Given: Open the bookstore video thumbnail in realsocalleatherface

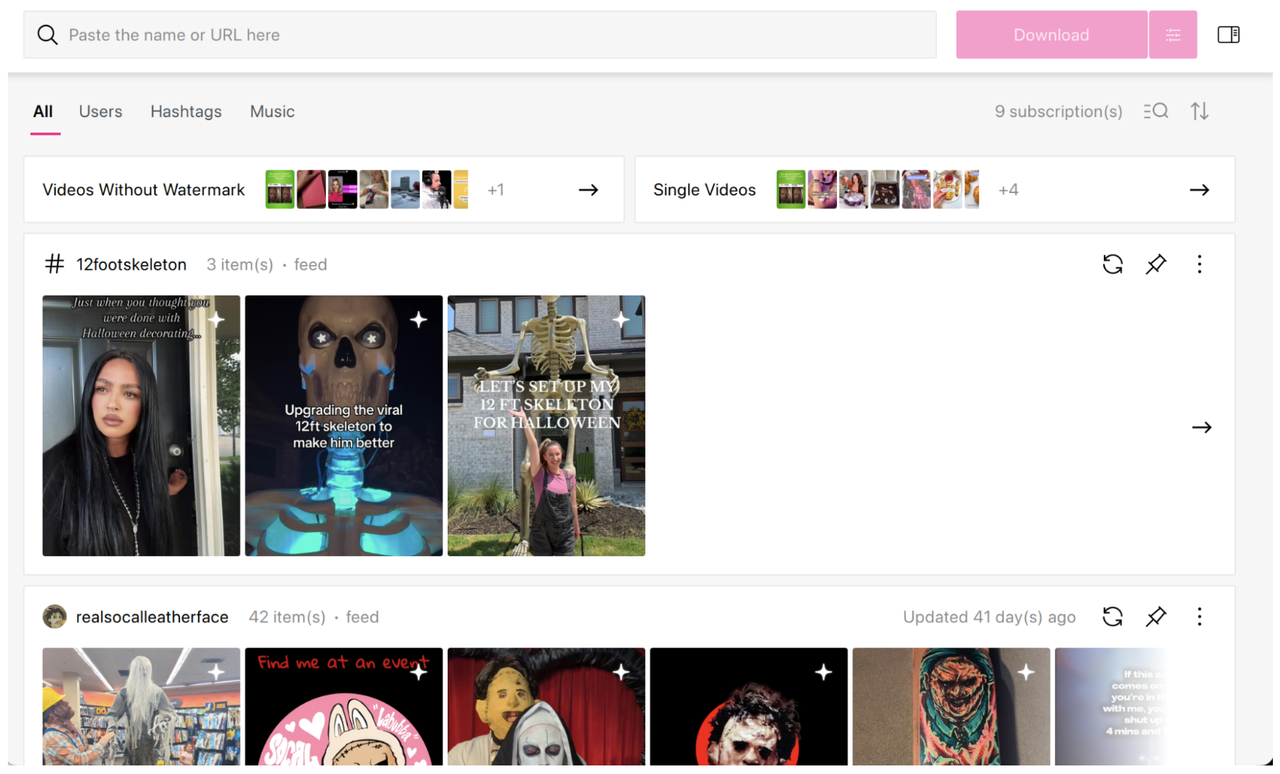Looking at the screenshot, I should click(141, 706).
